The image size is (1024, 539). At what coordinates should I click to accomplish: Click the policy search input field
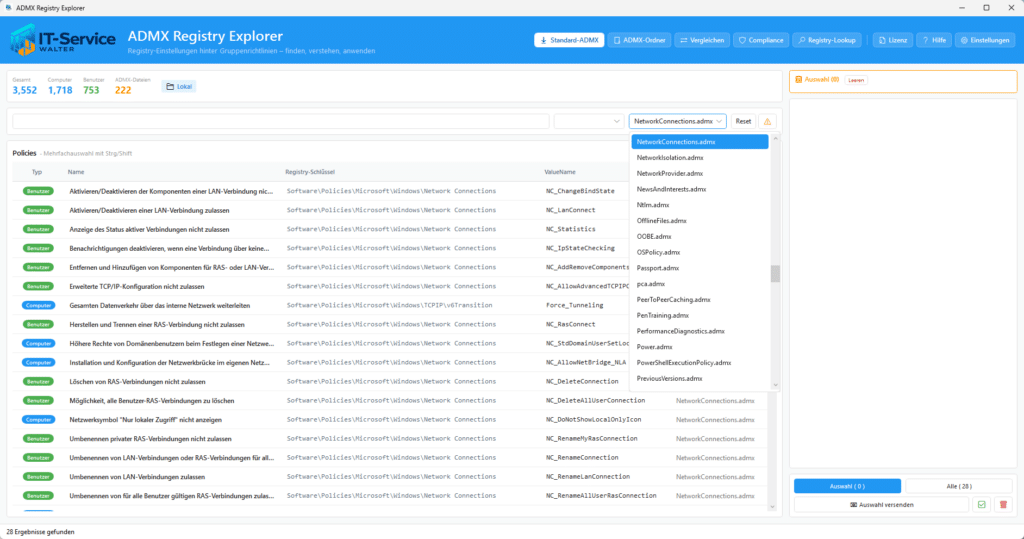coord(281,121)
